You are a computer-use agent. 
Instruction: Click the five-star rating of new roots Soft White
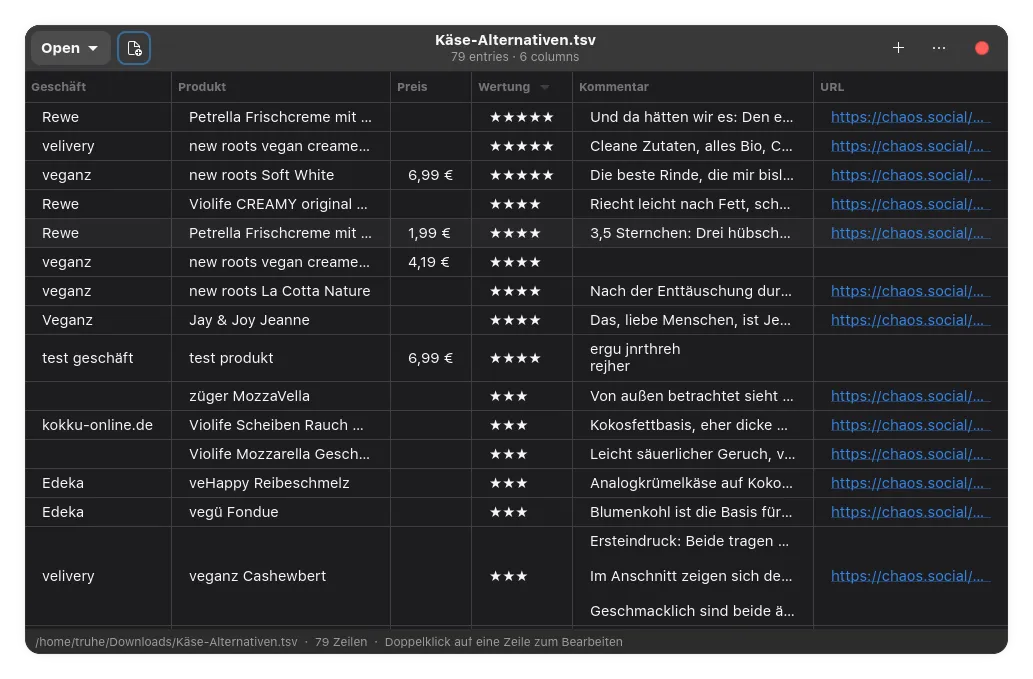coord(521,175)
